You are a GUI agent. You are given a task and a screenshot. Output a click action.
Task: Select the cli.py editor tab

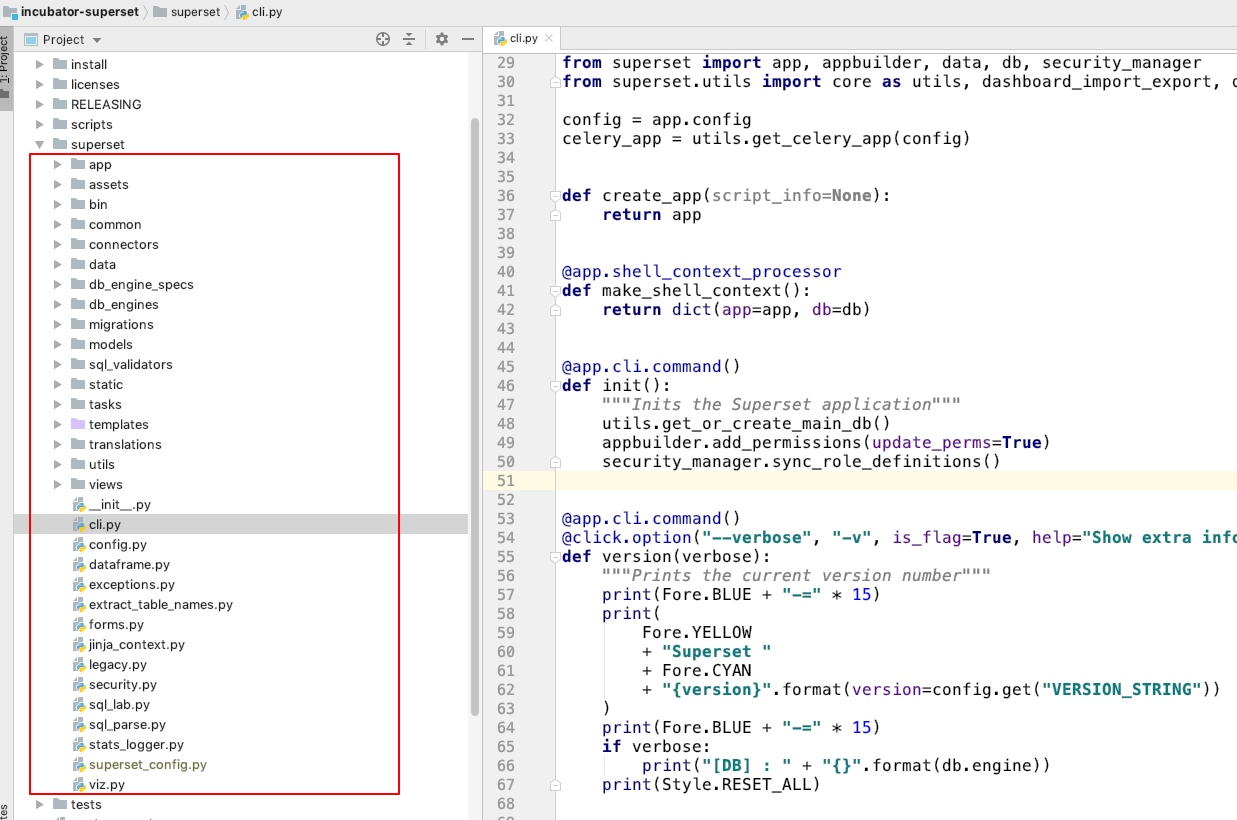[x=523, y=38]
